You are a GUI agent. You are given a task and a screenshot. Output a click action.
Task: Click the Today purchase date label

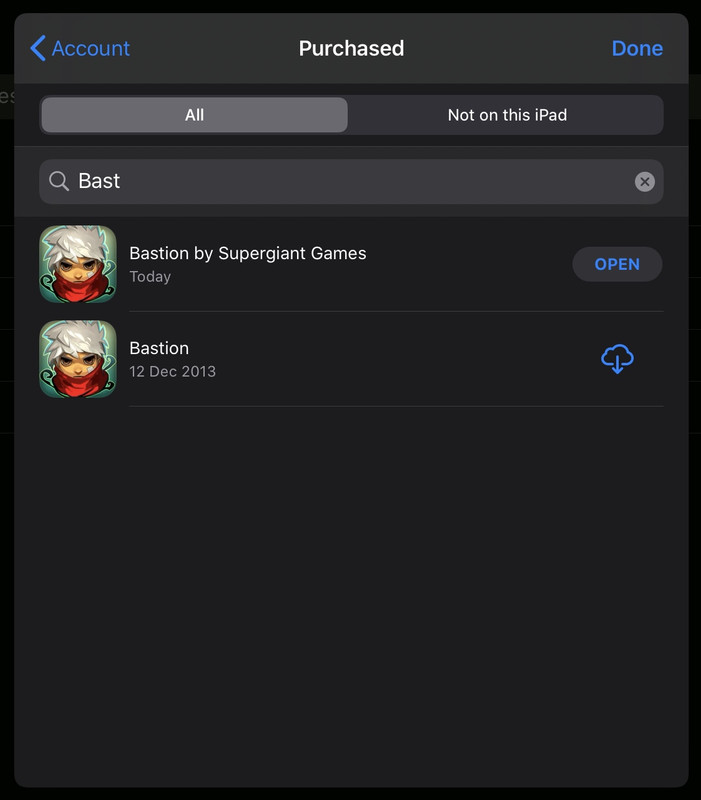(x=150, y=277)
